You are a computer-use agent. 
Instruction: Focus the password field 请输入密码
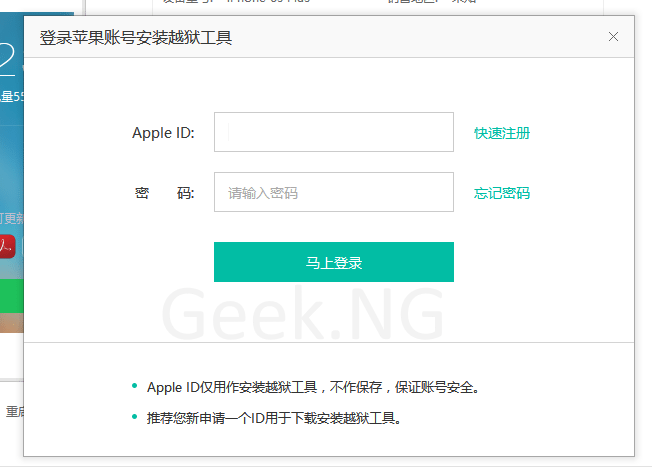point(333,192)
